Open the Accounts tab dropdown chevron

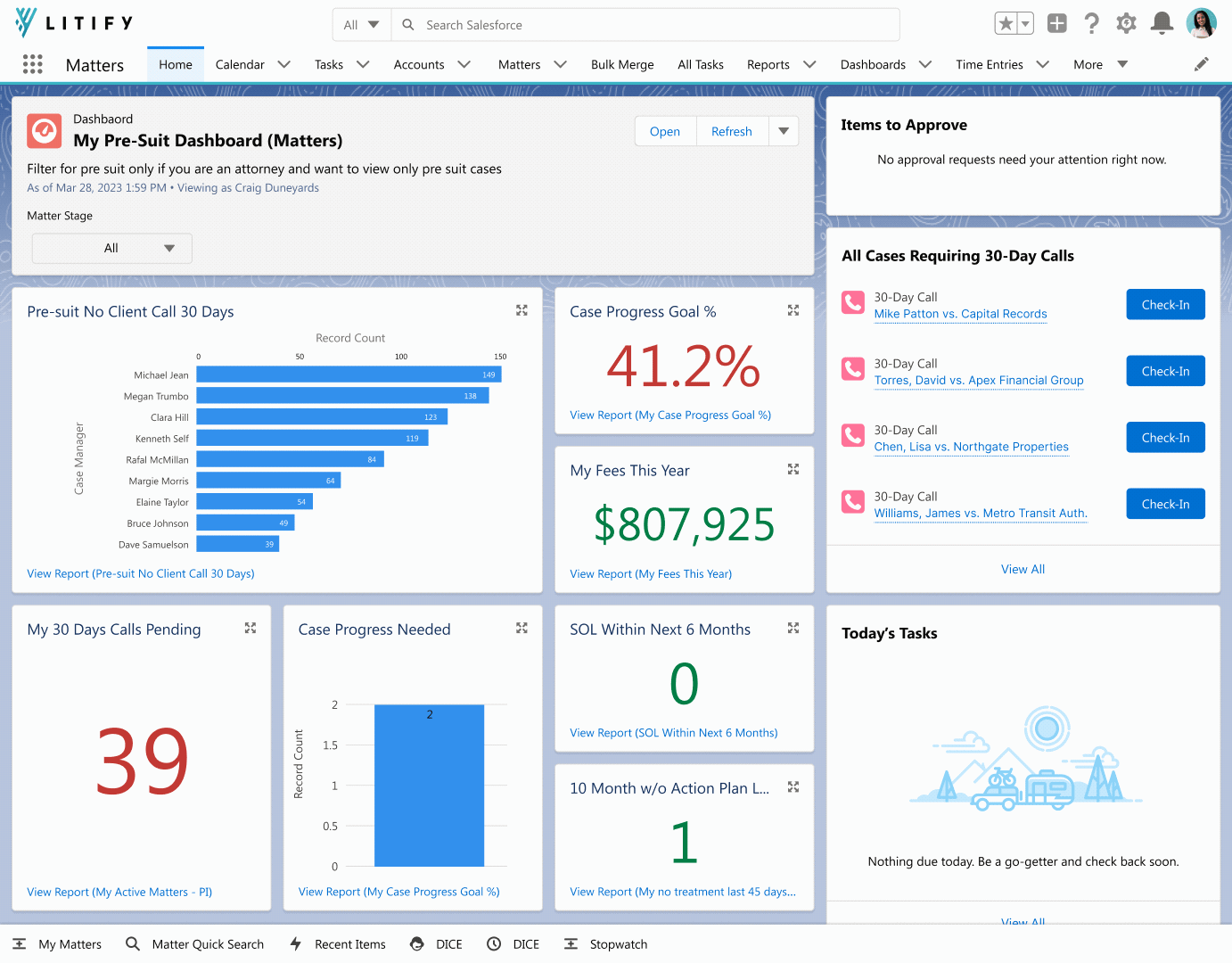coord(464,64)
